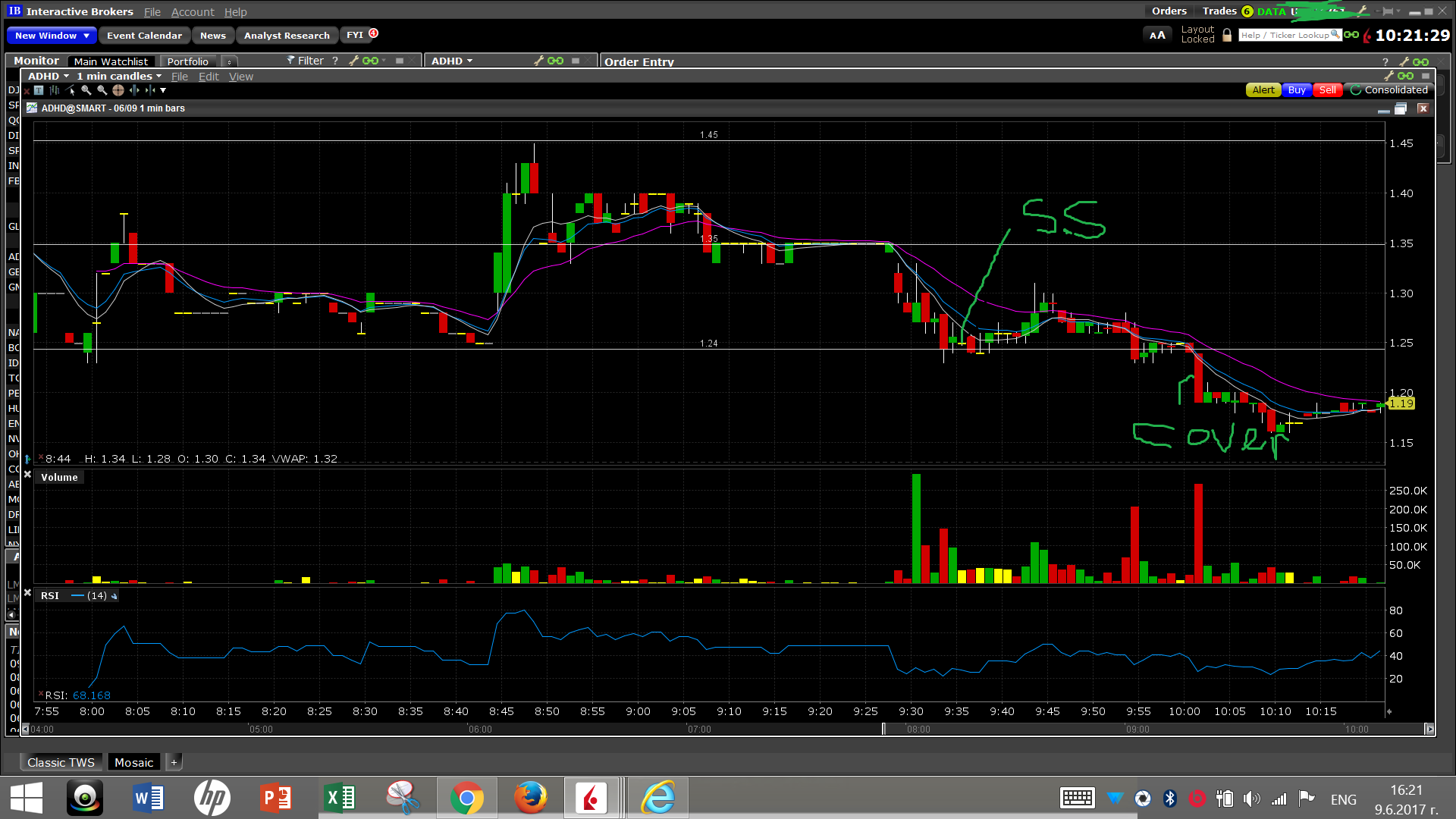Click the bar type chart icon
The width and height of the screenshot is (1456, 819).
pos(55,90)
